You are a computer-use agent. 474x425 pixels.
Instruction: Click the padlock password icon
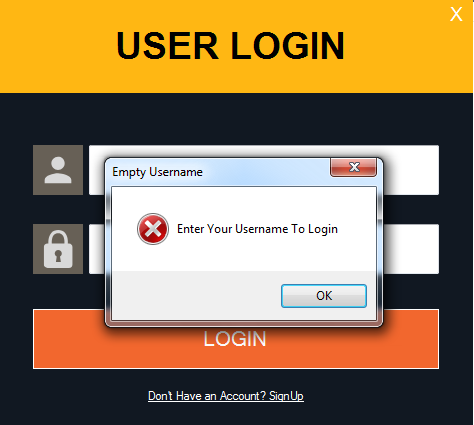click(58, 249)
